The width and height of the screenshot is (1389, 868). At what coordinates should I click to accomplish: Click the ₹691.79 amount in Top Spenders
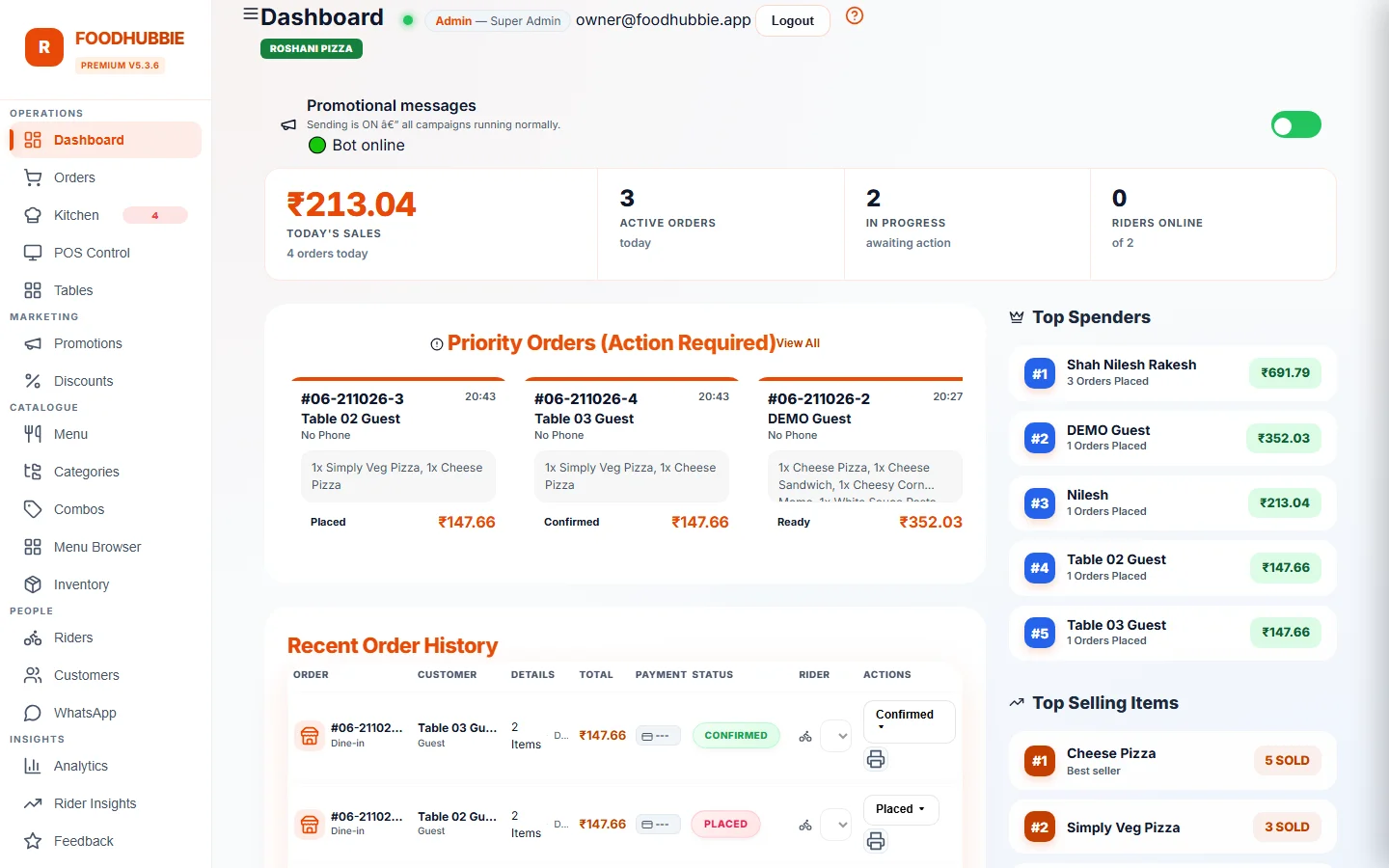click(x=1286, y=373)
